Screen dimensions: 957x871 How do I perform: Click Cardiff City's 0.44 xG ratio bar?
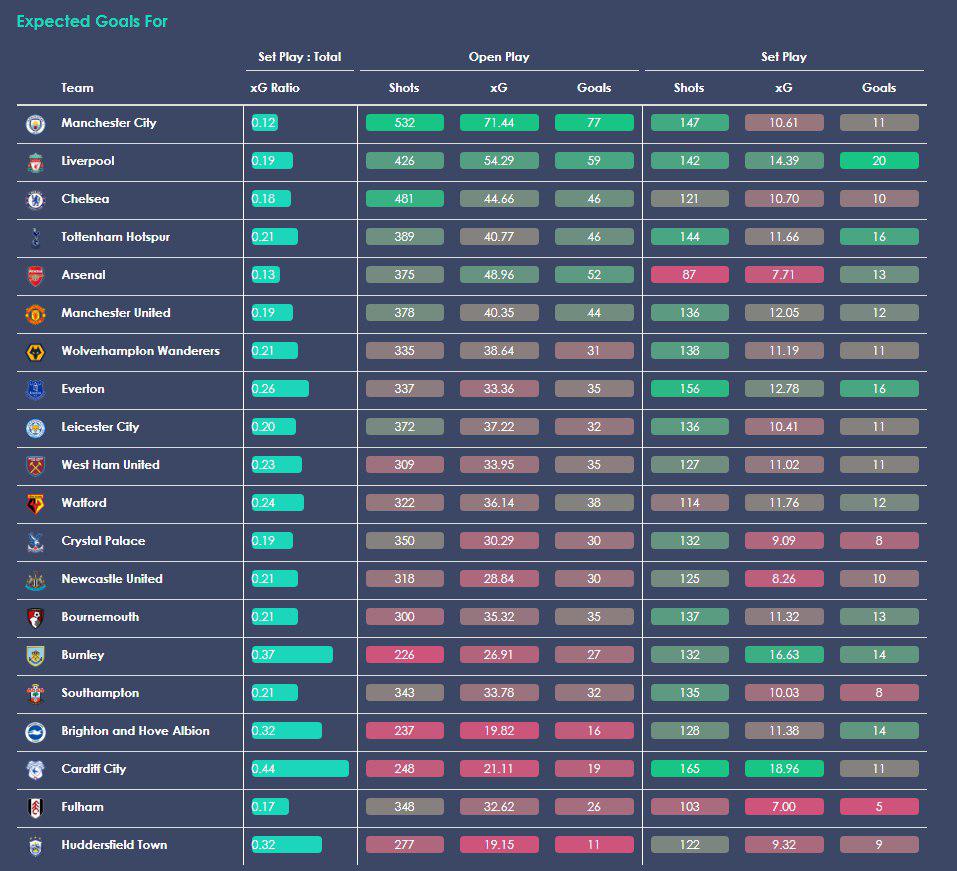[x=300, y=768]
